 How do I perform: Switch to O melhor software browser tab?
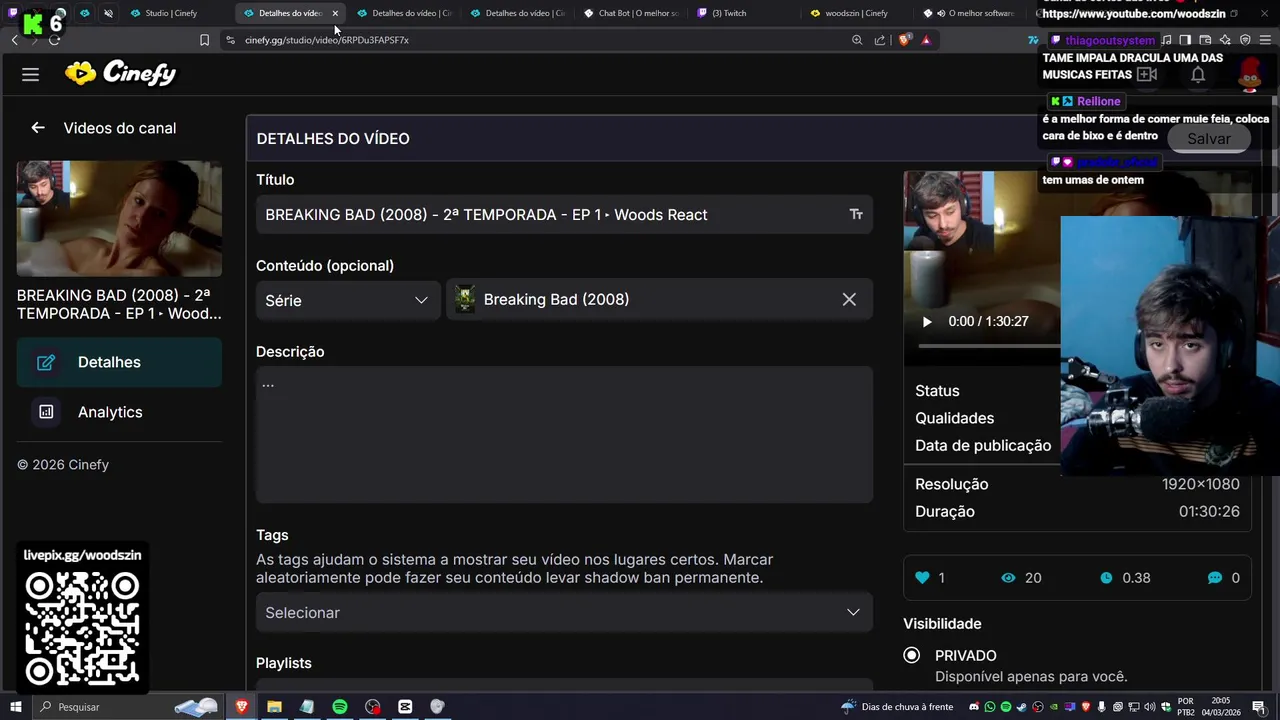(970, 13)
